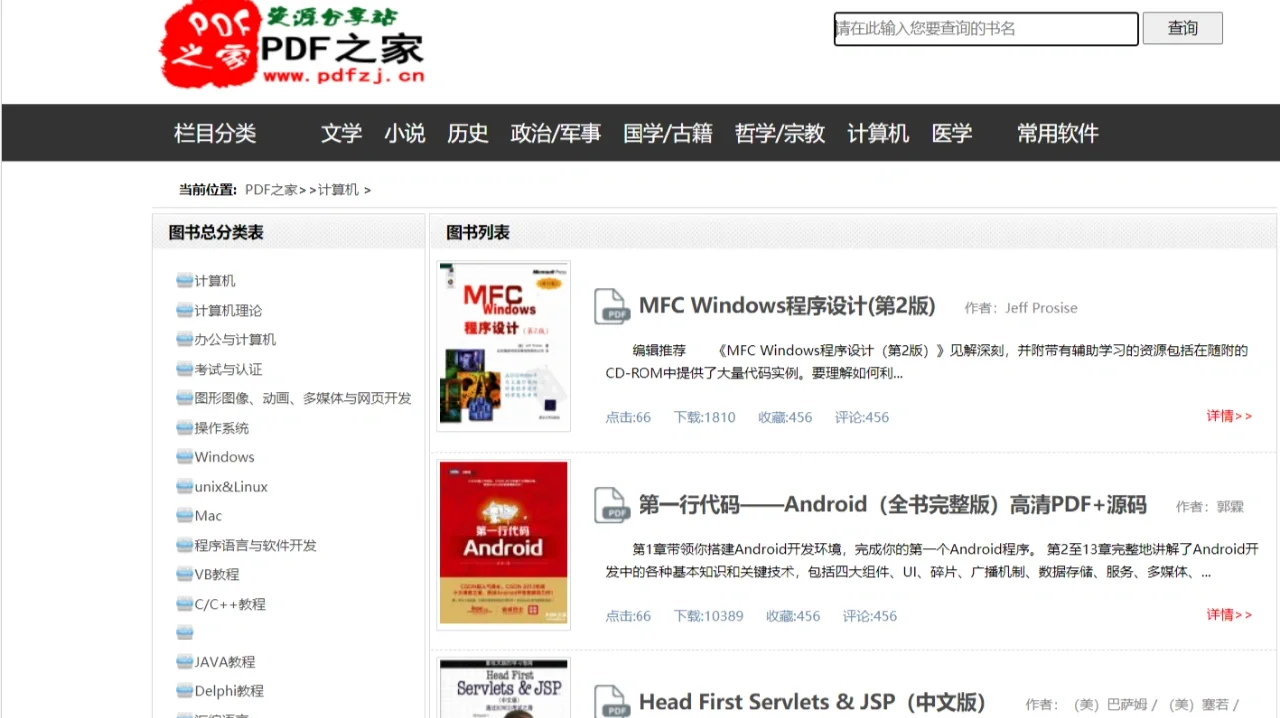
Task: Focus the book name search field
Action: (986, 28)
